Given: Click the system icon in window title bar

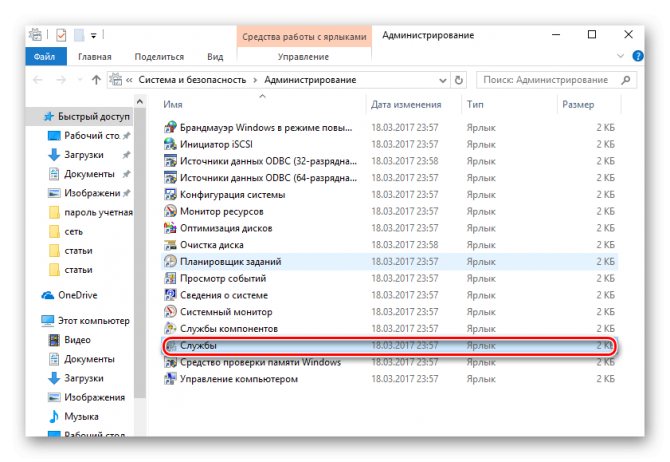Looking at the screenshot, I should coord(35,35).
